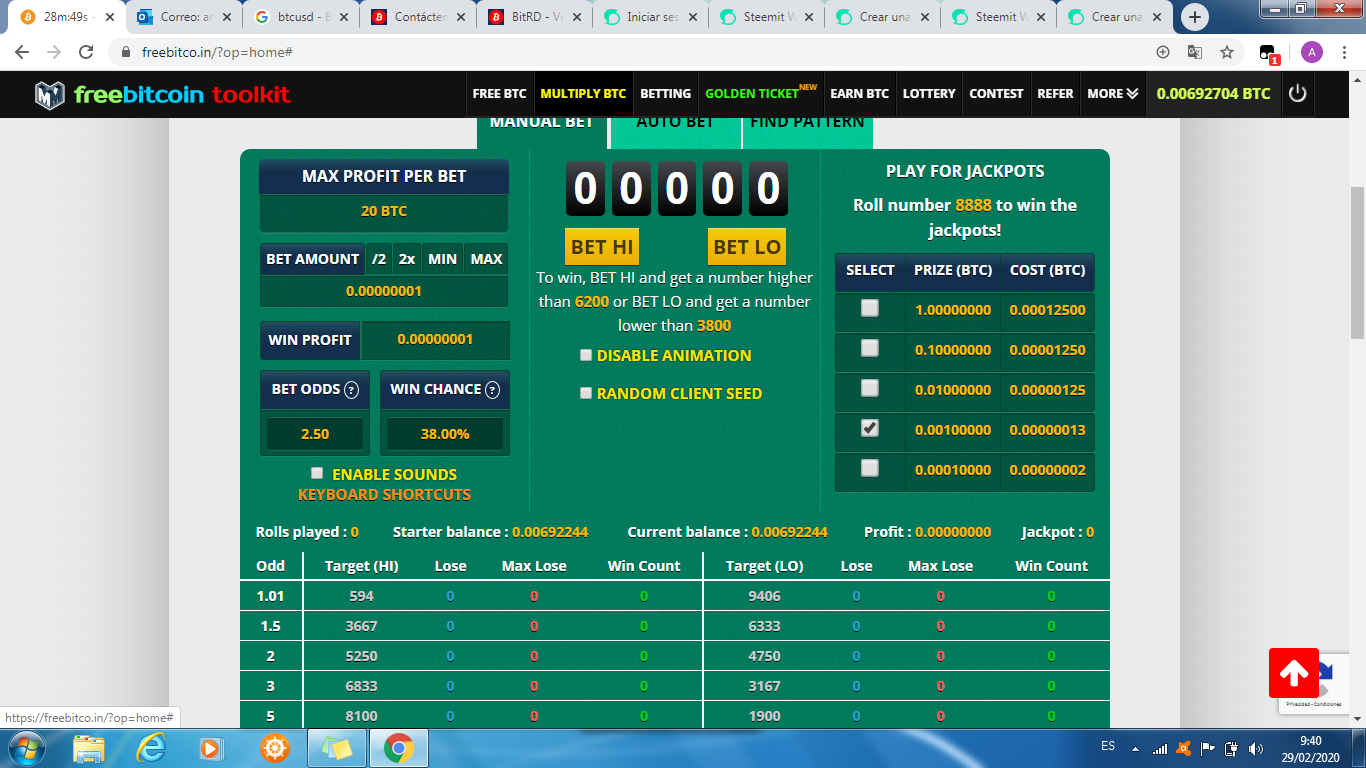
Task: Show help for Bet Odds
Action: click(x=351, y=390)
